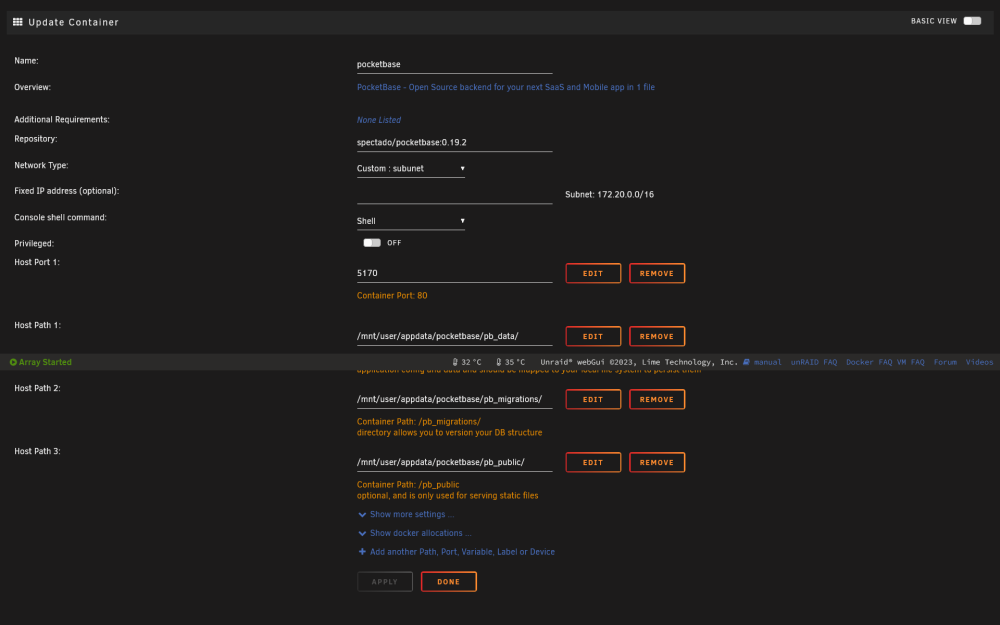Toggle the Privileged switch on
Viewport: 1000px width, 625px height.
[372, 243]
